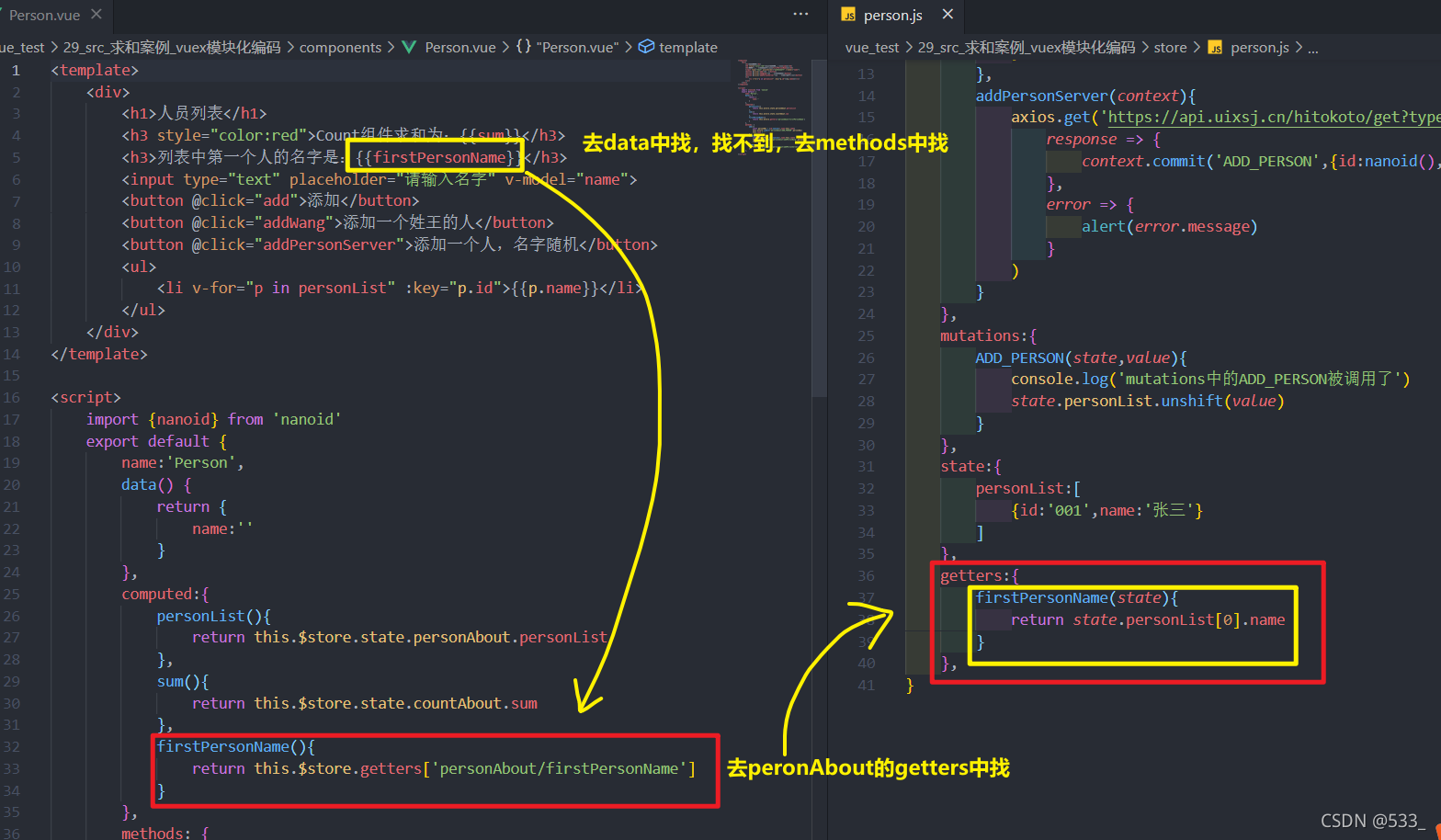Open the quoted "Person.vue" symbol breadcrumb
Screen dimensions: 1441x840
click(x=578, y=47)
